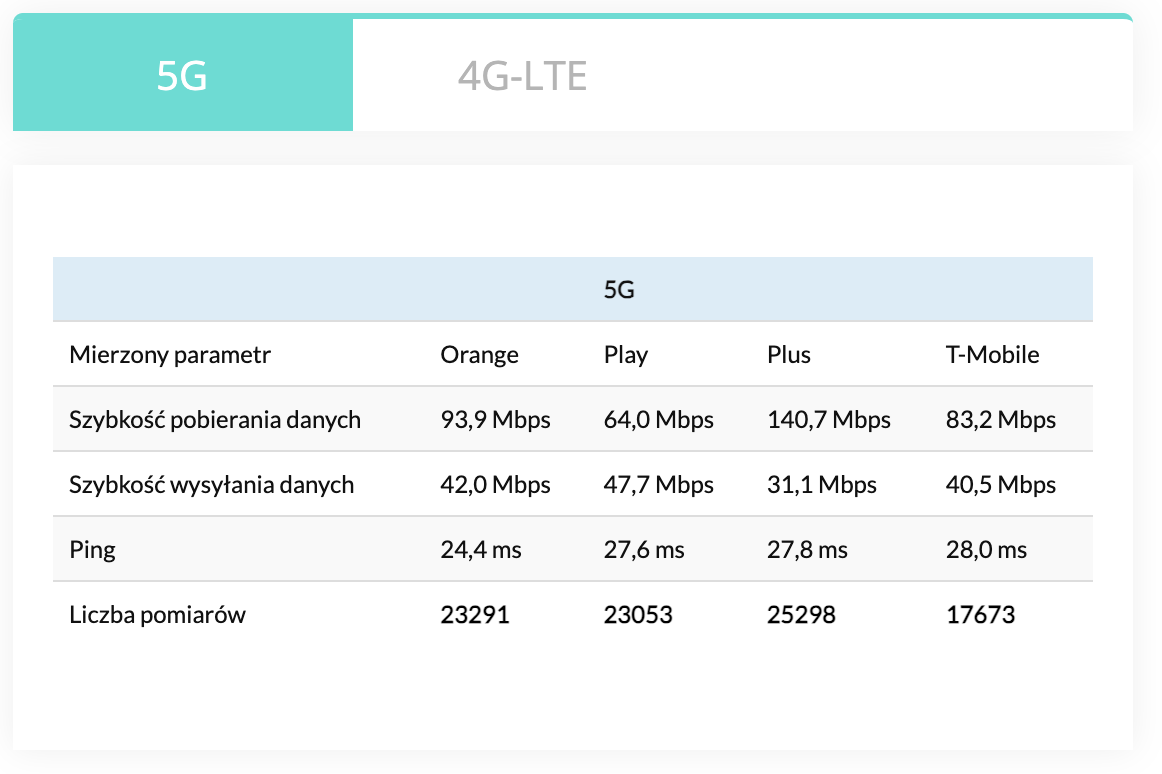
Task: Switch to the 4G-LTE tab
Action: pyautogui.click(x=522, y=76)
